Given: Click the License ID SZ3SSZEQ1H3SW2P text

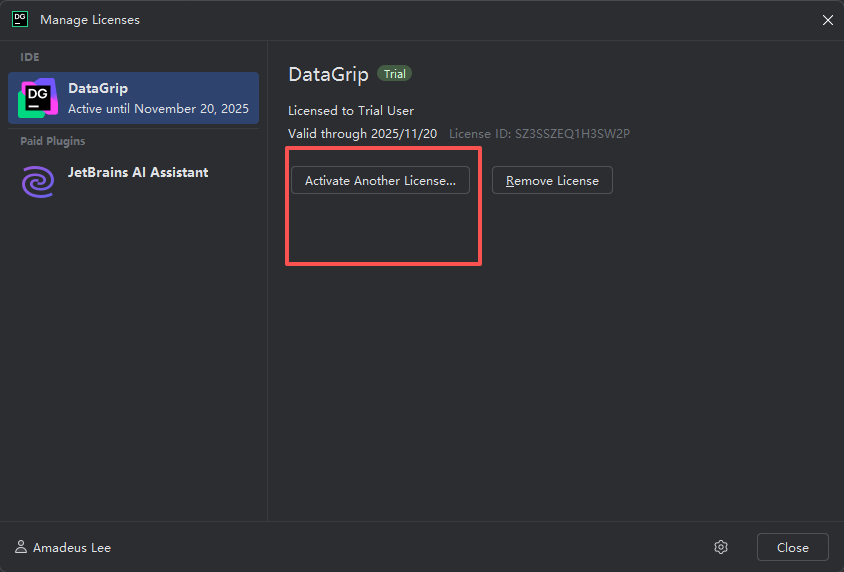Looking at the screenshot, I should (x=539, y=133).
